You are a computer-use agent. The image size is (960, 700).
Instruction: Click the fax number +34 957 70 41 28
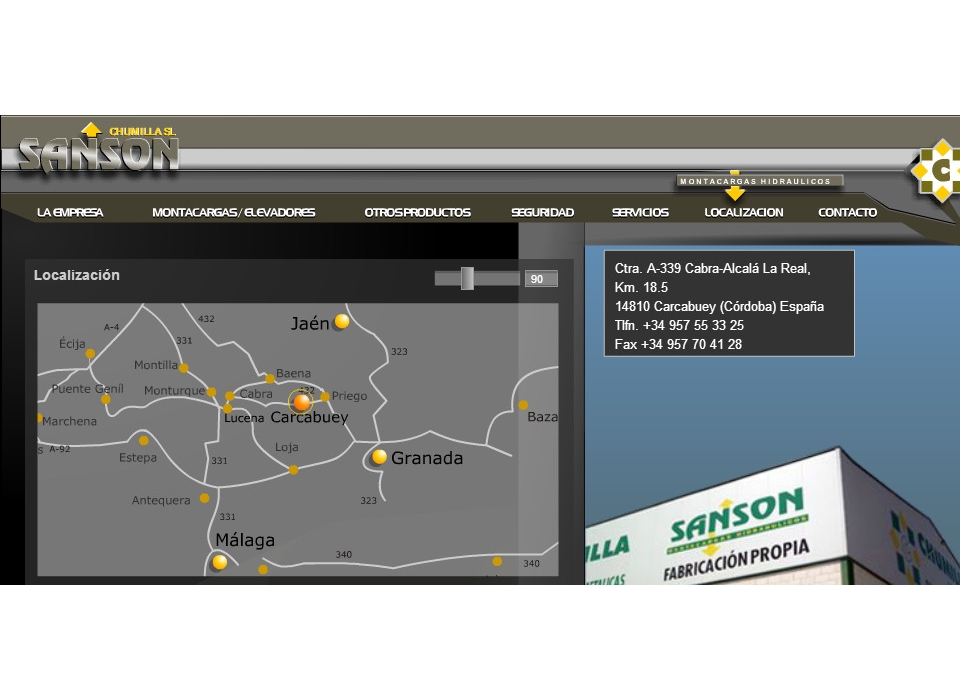[x=691, y=344]
